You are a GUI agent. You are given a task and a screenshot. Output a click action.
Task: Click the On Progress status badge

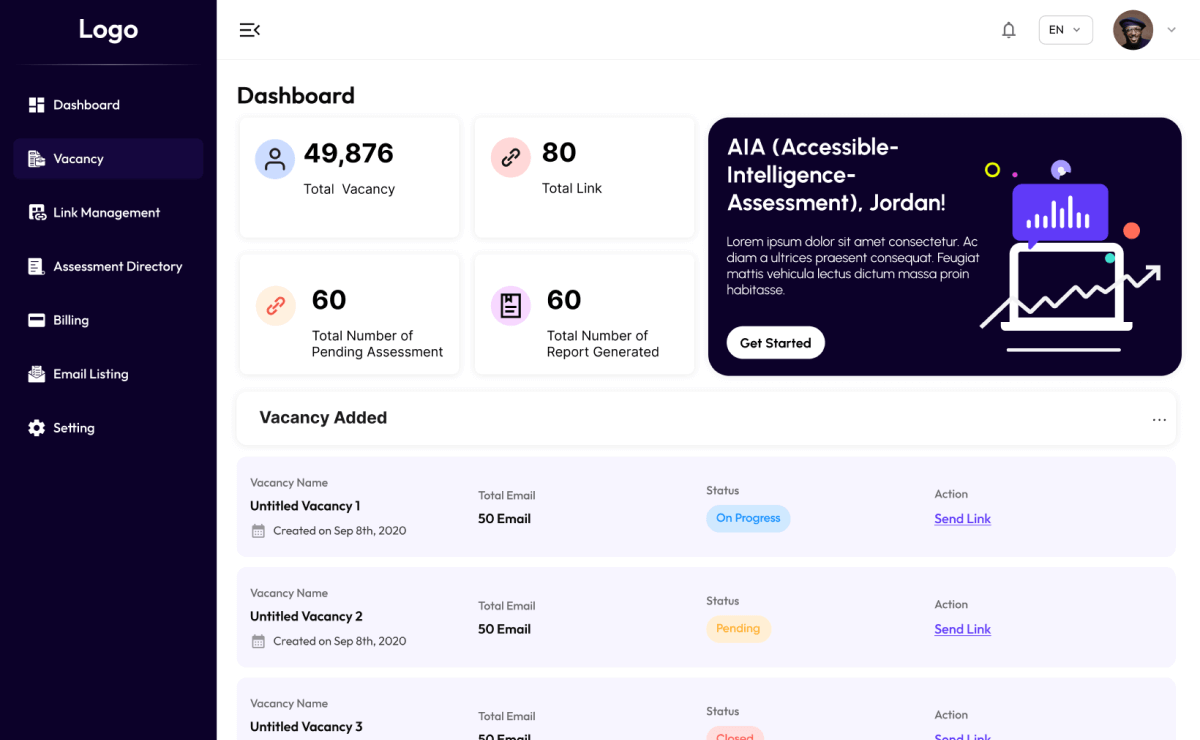point(748,518)
